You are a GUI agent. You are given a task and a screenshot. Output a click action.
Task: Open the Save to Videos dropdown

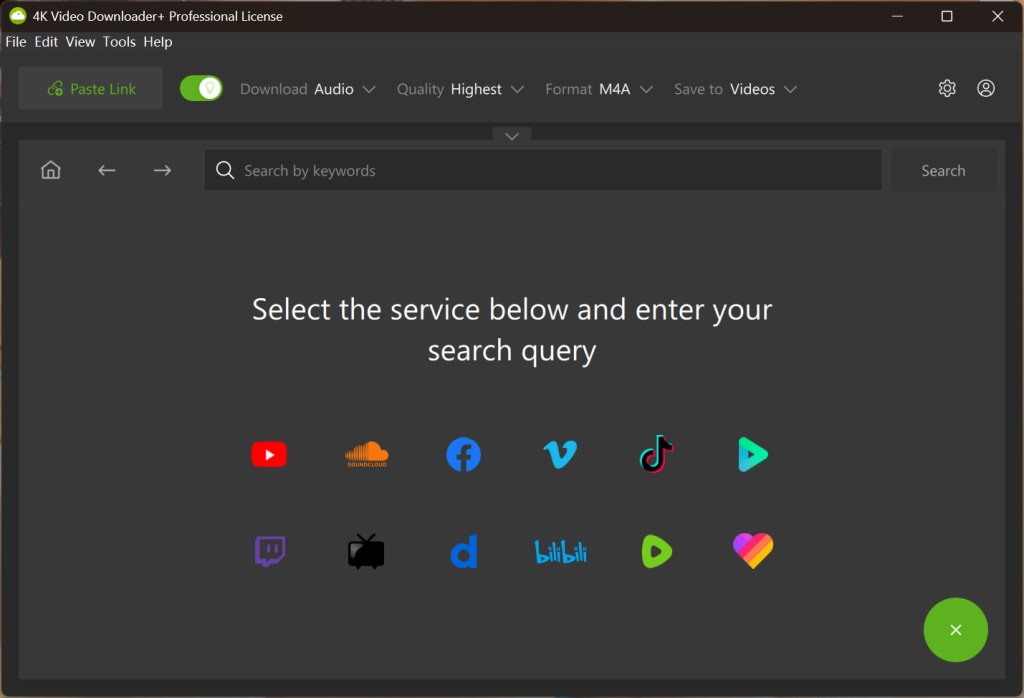pos(735,89)
